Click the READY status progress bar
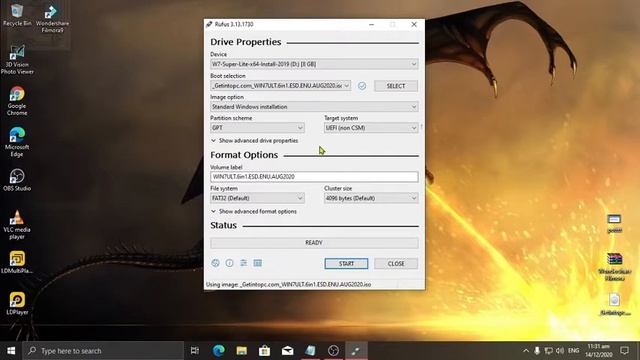640x360 pixels. [x=314, y=243]
